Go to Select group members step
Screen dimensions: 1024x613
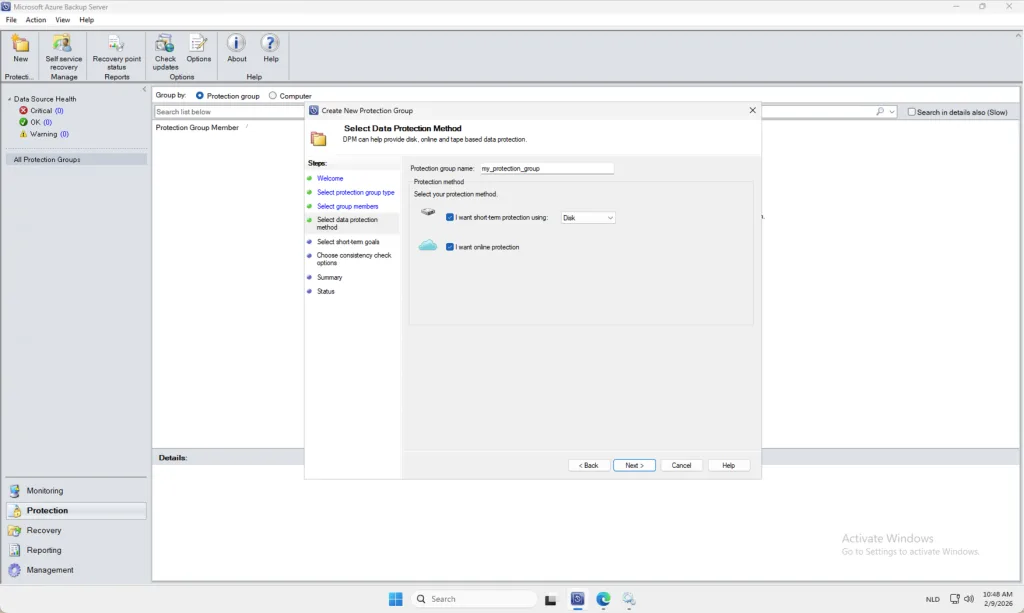click(347, 206)
